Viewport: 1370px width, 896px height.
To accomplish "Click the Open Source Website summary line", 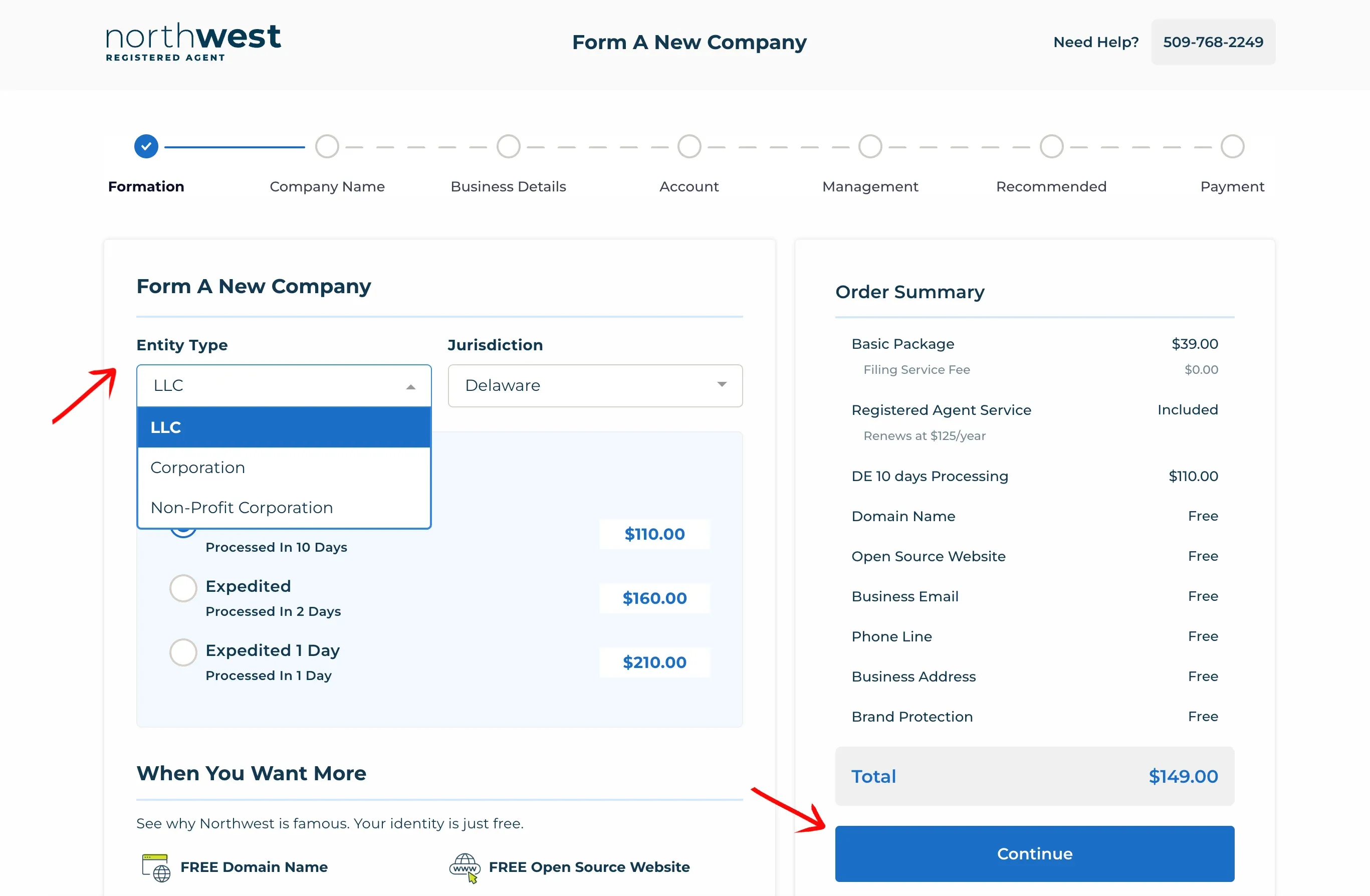I will tap(1034, 556).
